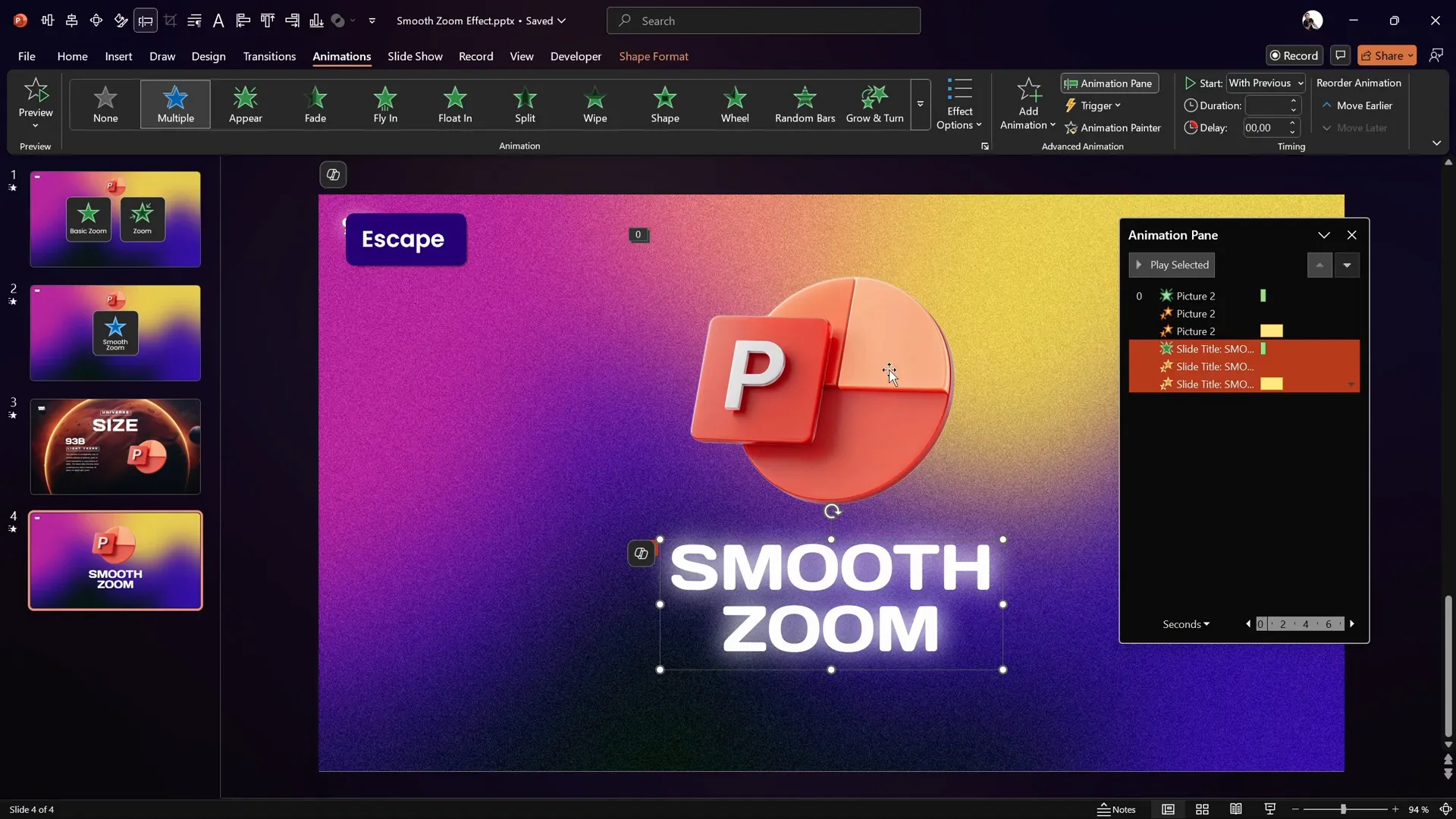The height and width of the screenshot is (819, 1456).
Task: Open Slide Show tab
Action: click(x=415, y=56)
